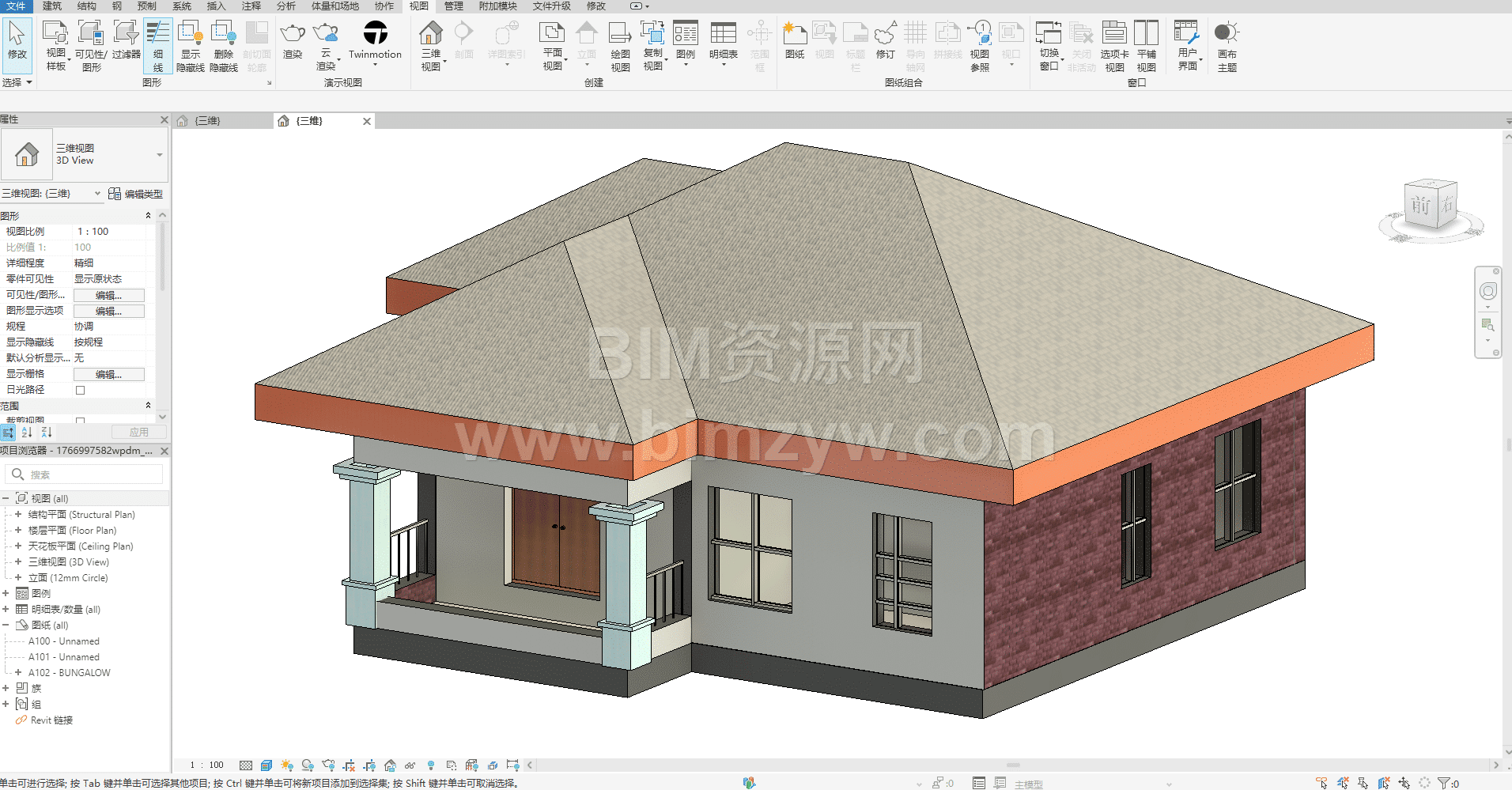
Task: Toggle the 日光路径 (Sun Path) checkbox
Action: coord(80,390)
